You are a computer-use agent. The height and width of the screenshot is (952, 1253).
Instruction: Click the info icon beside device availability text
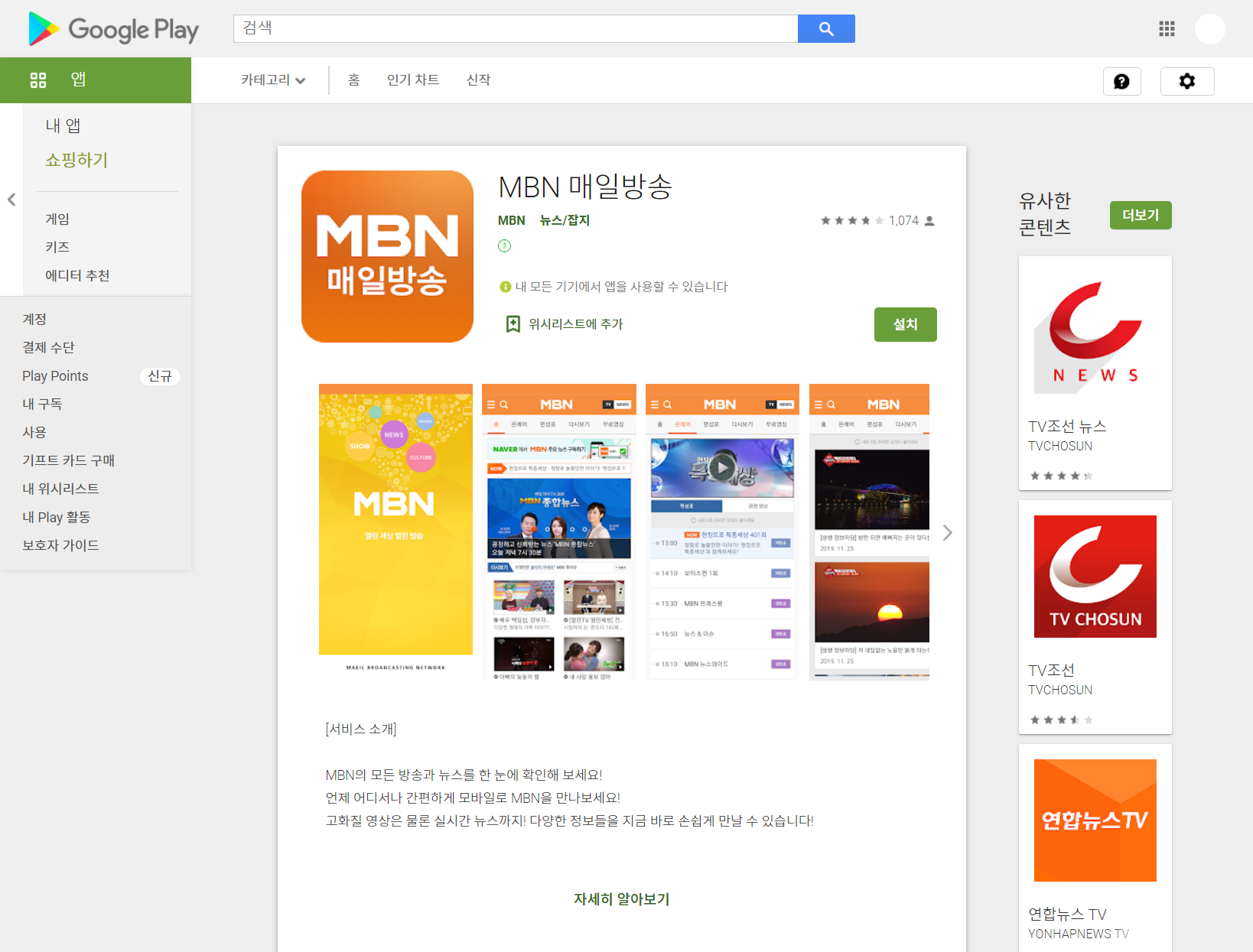click(x=505, y=287)
